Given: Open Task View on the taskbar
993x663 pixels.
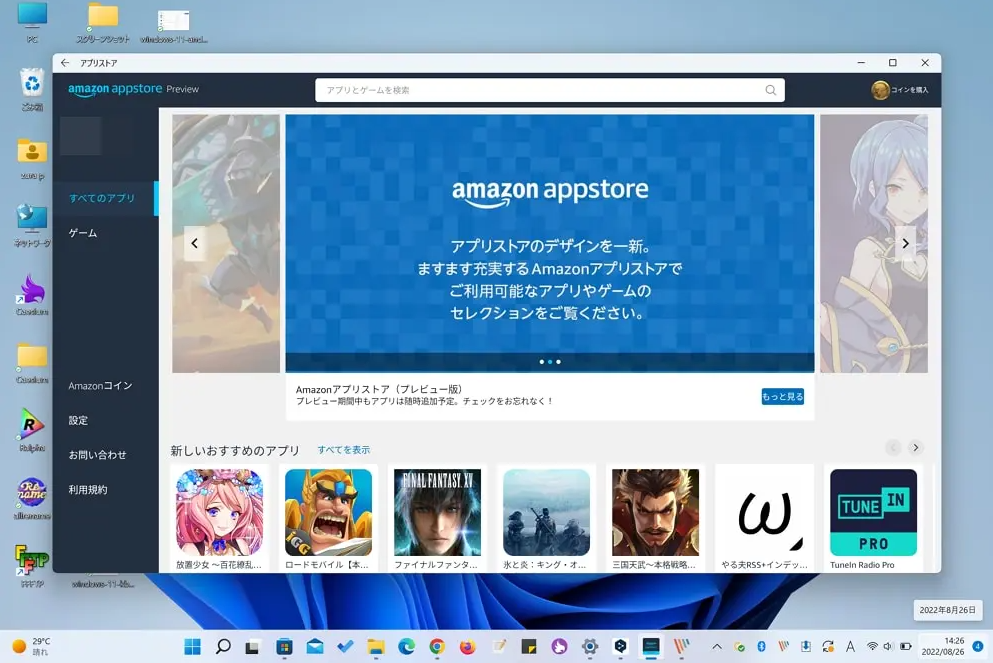Looking at the screenshot, I should point(253,647).
